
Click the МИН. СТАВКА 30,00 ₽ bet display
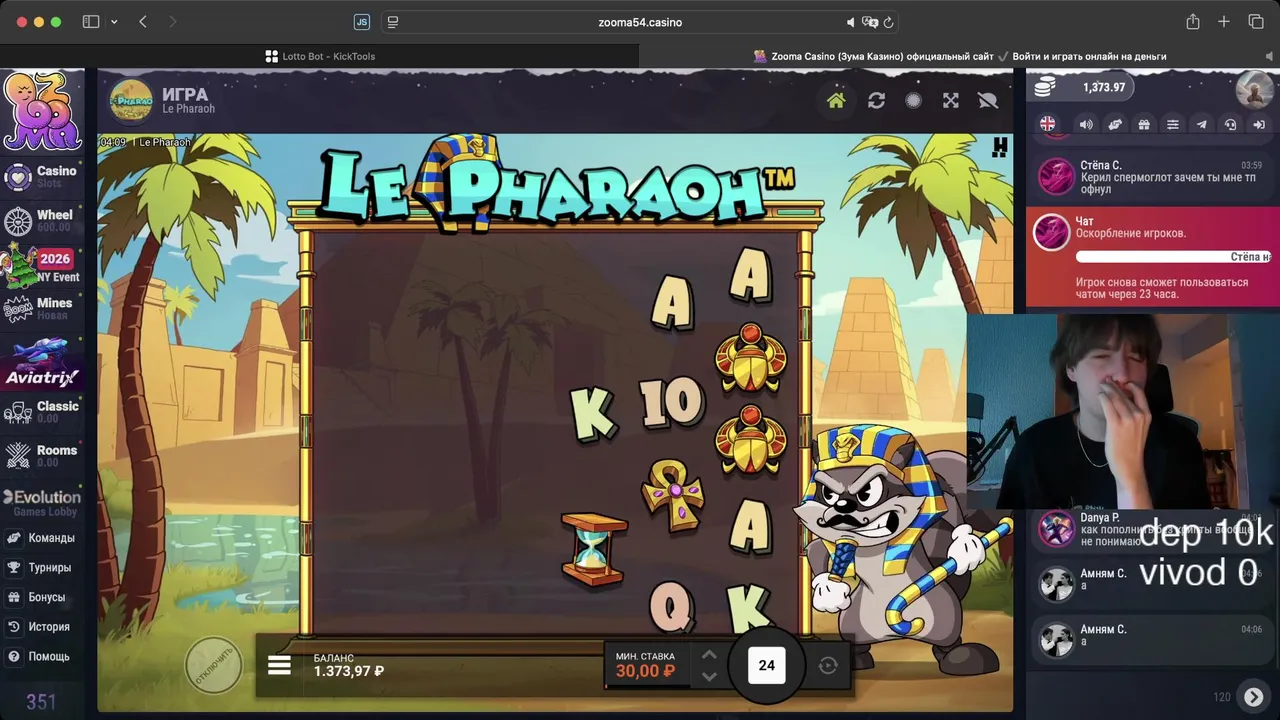coord(645,665)
